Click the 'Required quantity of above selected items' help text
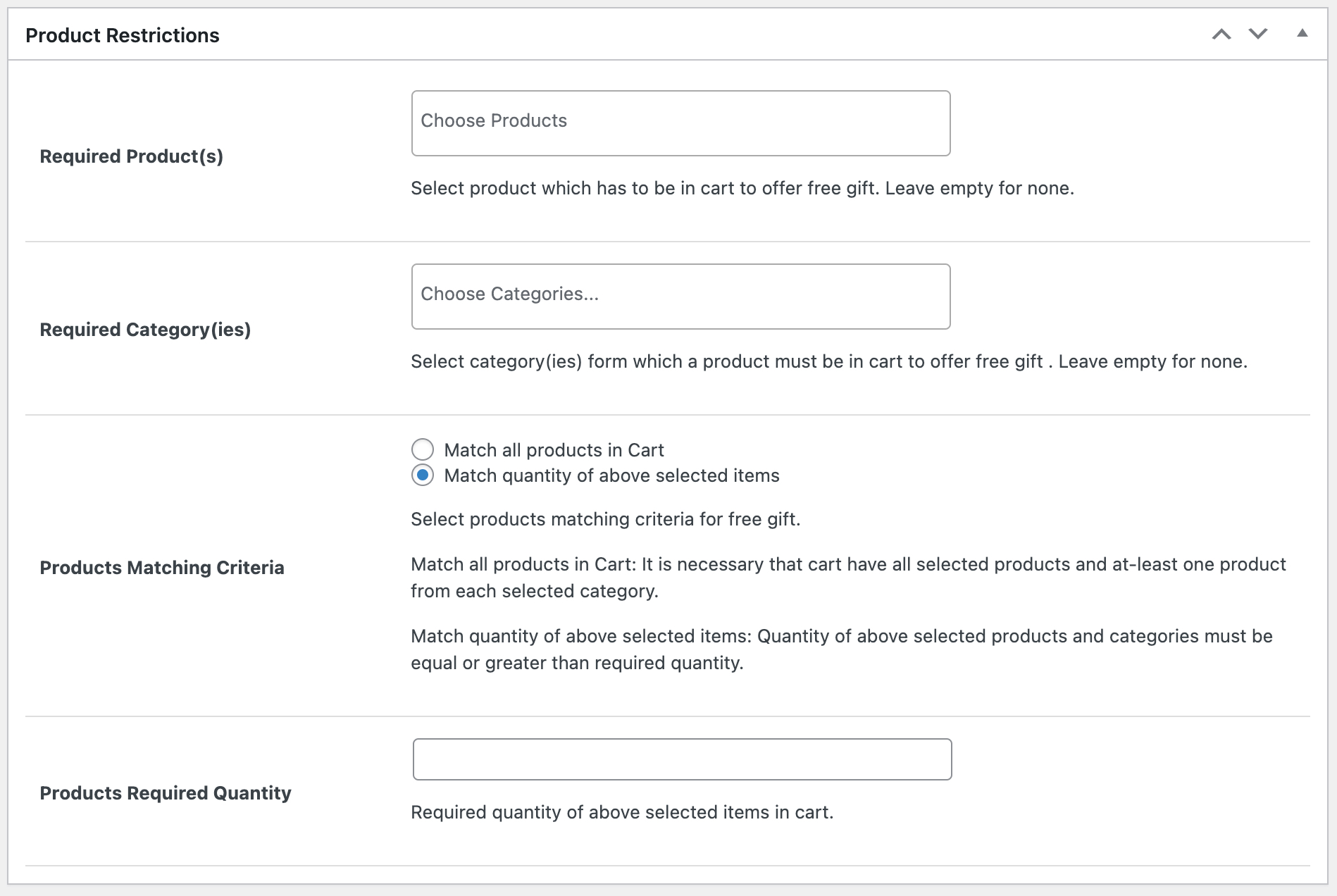Viewport: 1337px width, 896px height. click(x=622, y=812)
